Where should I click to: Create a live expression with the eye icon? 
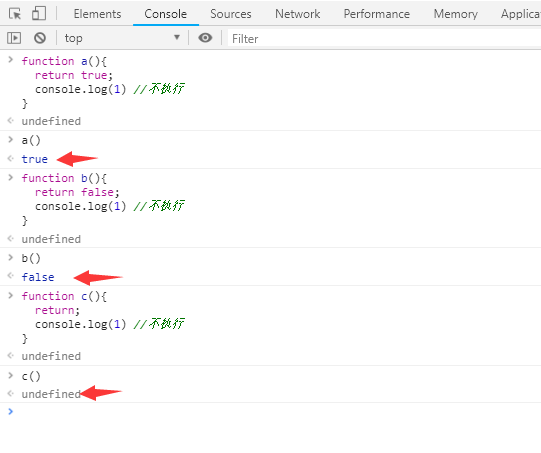pyautogui.click(x=205, y=38)
